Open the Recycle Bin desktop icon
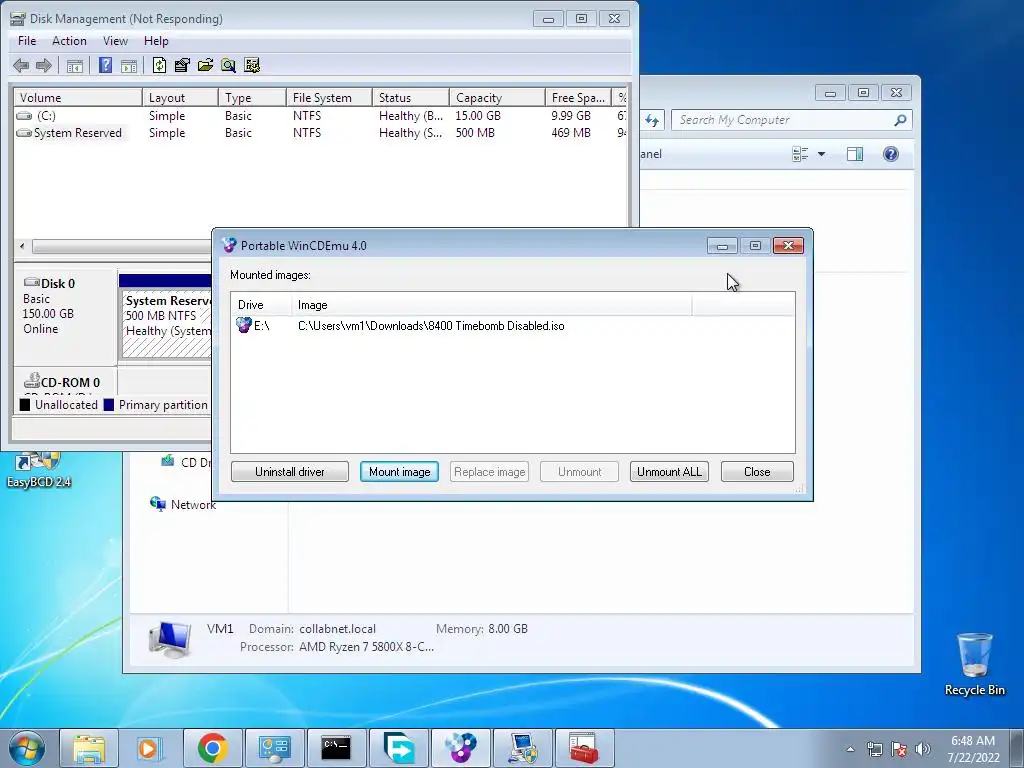The image size is (1024, 768). [x=974, y=664]
